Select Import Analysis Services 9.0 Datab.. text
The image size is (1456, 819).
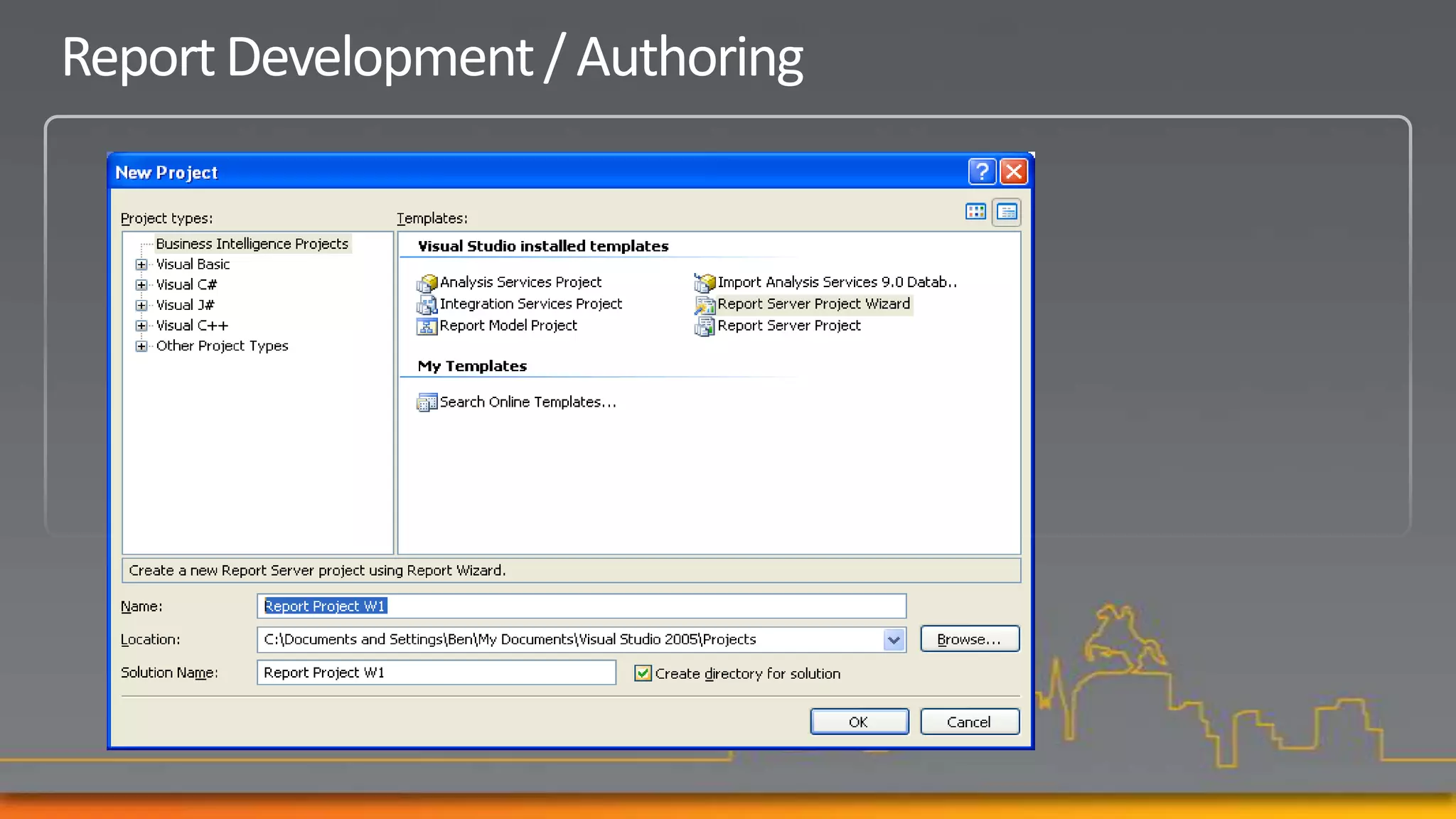coord(837,282)
